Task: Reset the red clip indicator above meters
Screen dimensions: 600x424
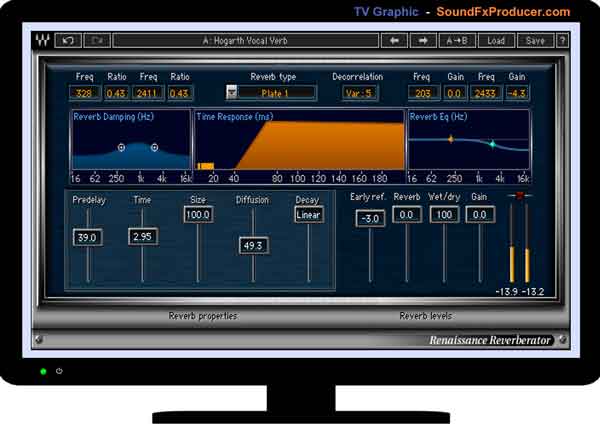Action: [x=520, y=196]
